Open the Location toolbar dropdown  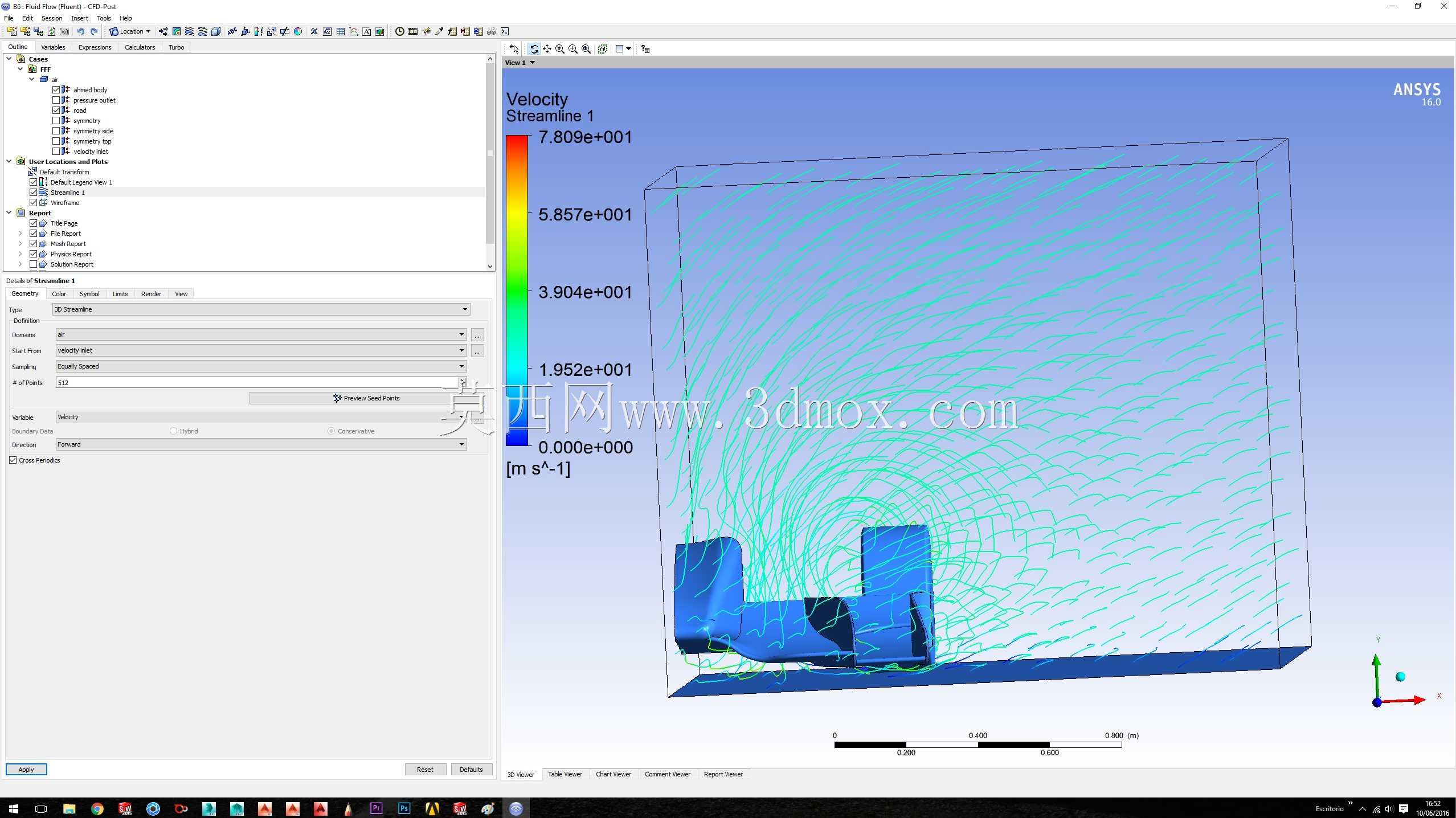[130, 31]
